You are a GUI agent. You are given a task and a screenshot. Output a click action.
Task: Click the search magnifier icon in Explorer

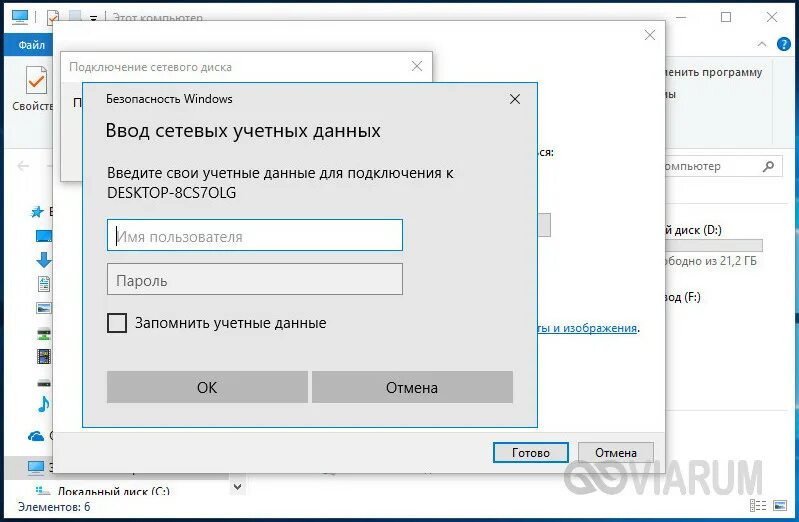(x=768, y=166)
